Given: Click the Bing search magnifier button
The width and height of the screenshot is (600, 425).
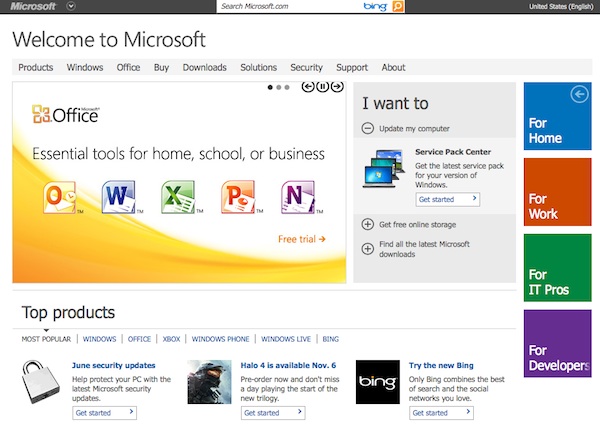Looking at the screenshot, I should [398, 6].
